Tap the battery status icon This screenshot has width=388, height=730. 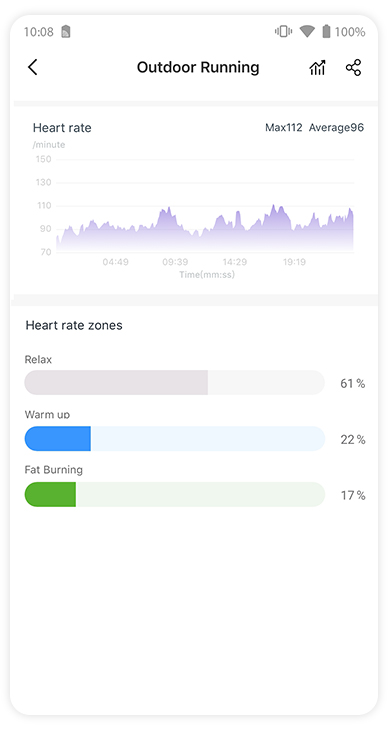click(x=326, y=32)
